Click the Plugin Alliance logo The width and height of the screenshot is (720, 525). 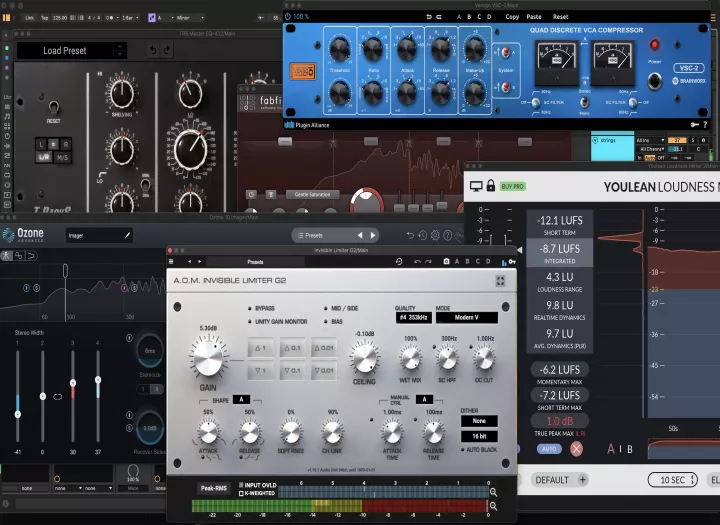pos(307,125)
